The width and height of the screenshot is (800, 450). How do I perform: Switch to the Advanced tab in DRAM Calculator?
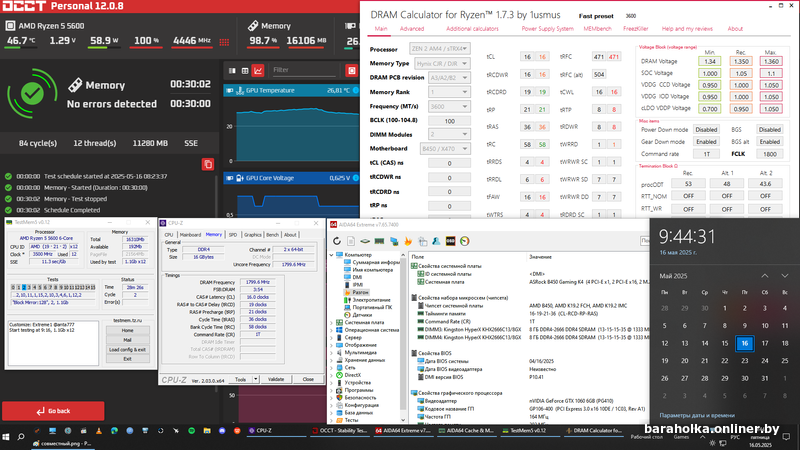[412, 29]
